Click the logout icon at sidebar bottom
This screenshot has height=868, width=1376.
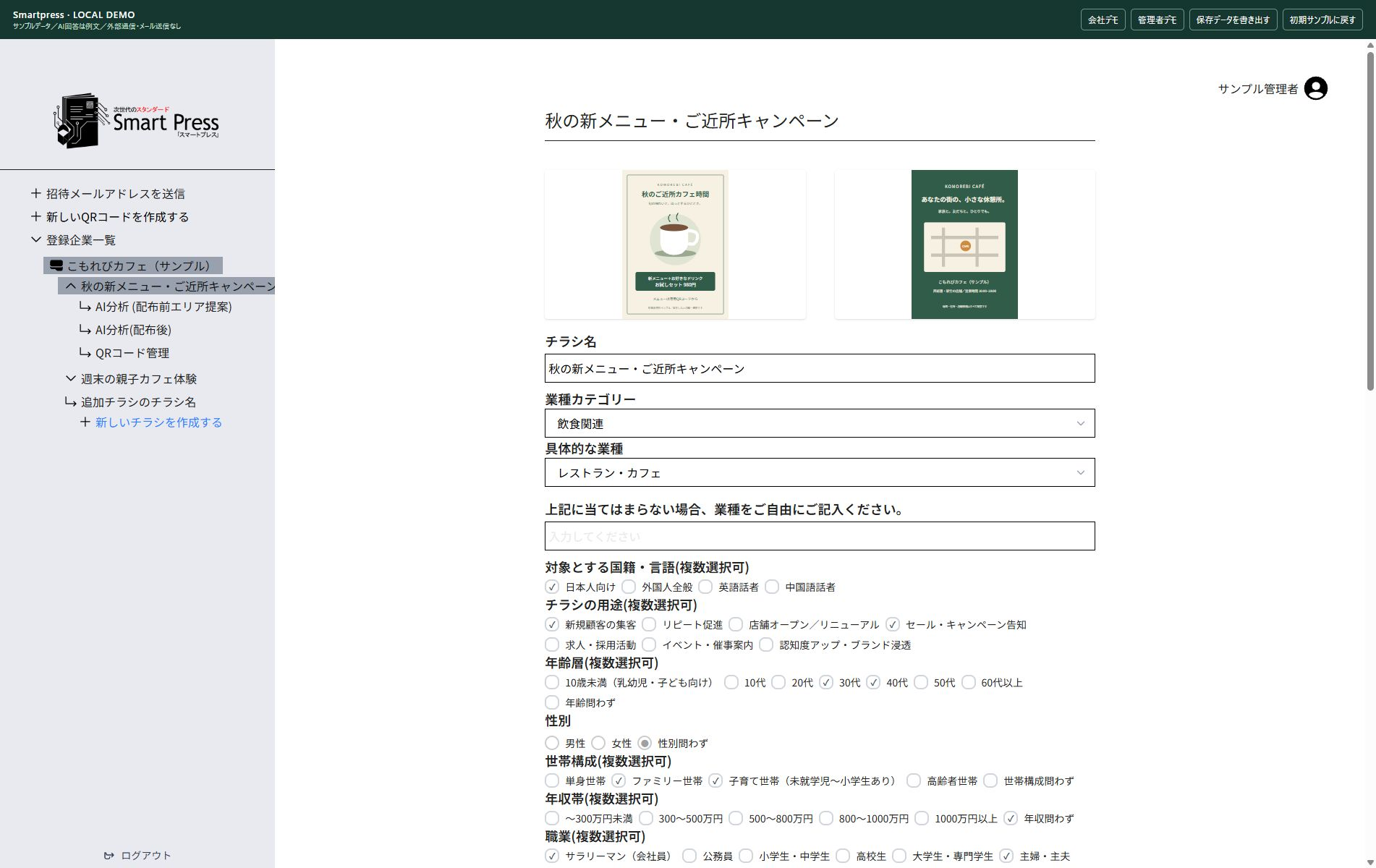pos(109,856)
